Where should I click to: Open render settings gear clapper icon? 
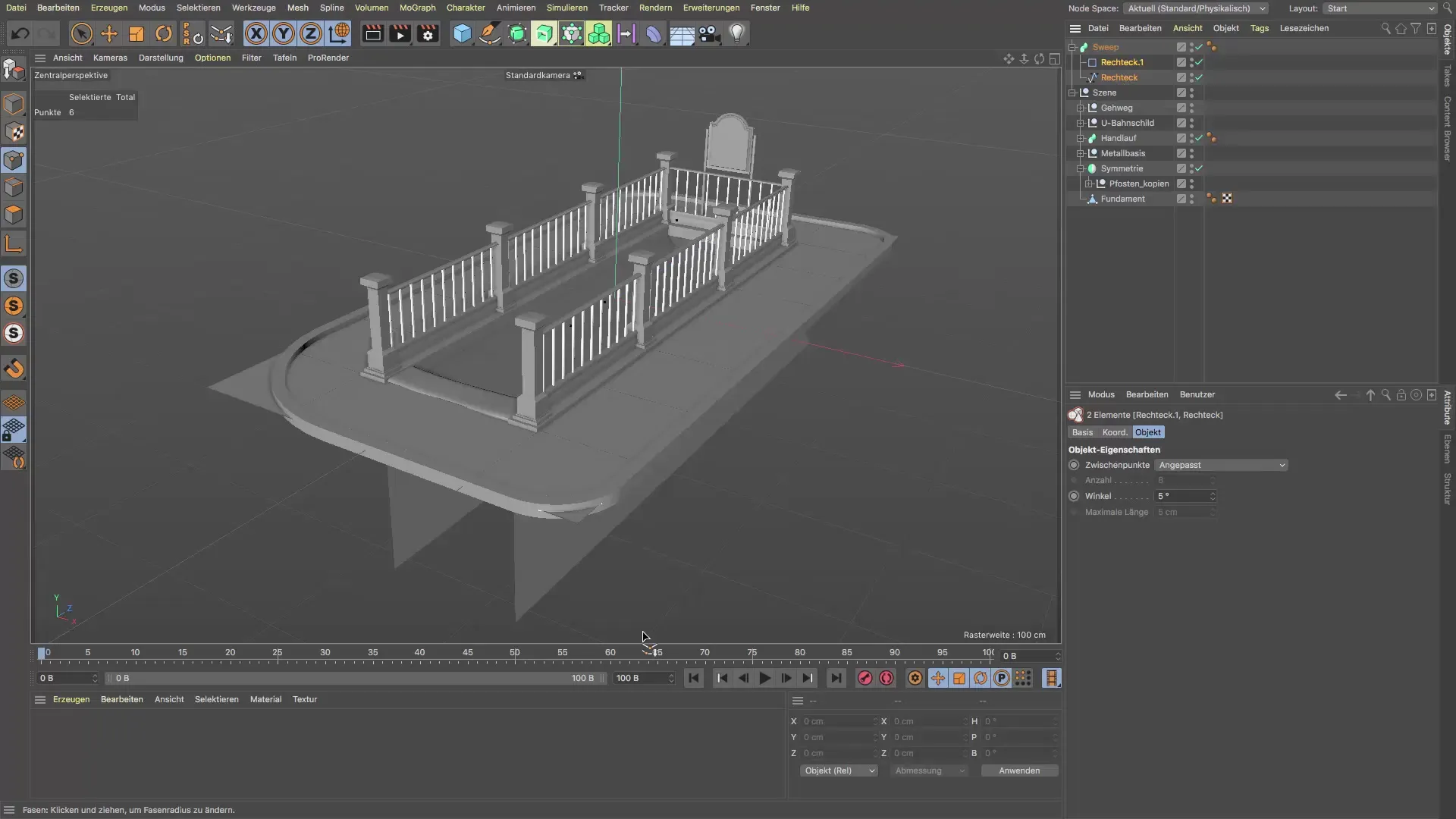click(428, 33)
